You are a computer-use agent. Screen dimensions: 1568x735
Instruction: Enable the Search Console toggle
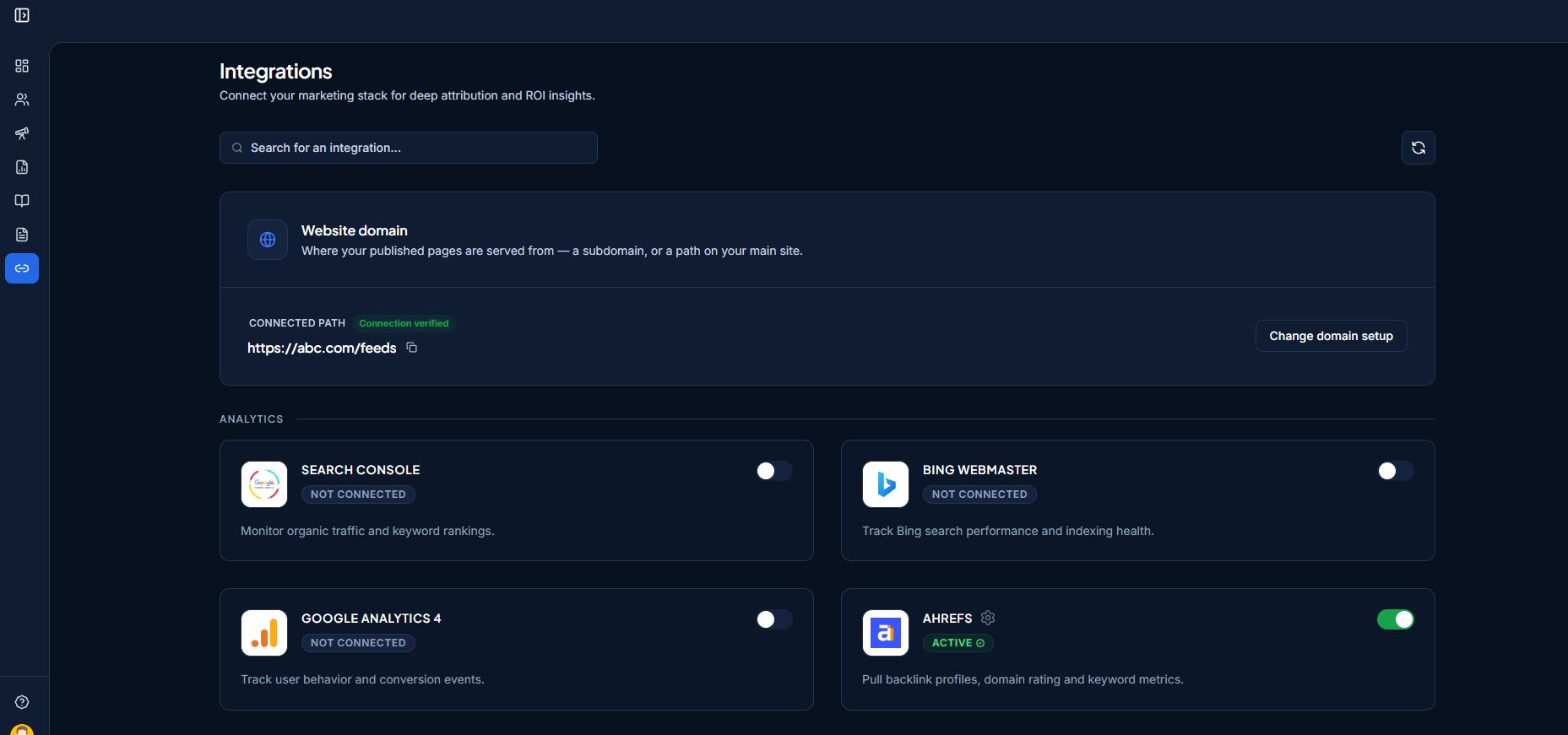[774, 471]
